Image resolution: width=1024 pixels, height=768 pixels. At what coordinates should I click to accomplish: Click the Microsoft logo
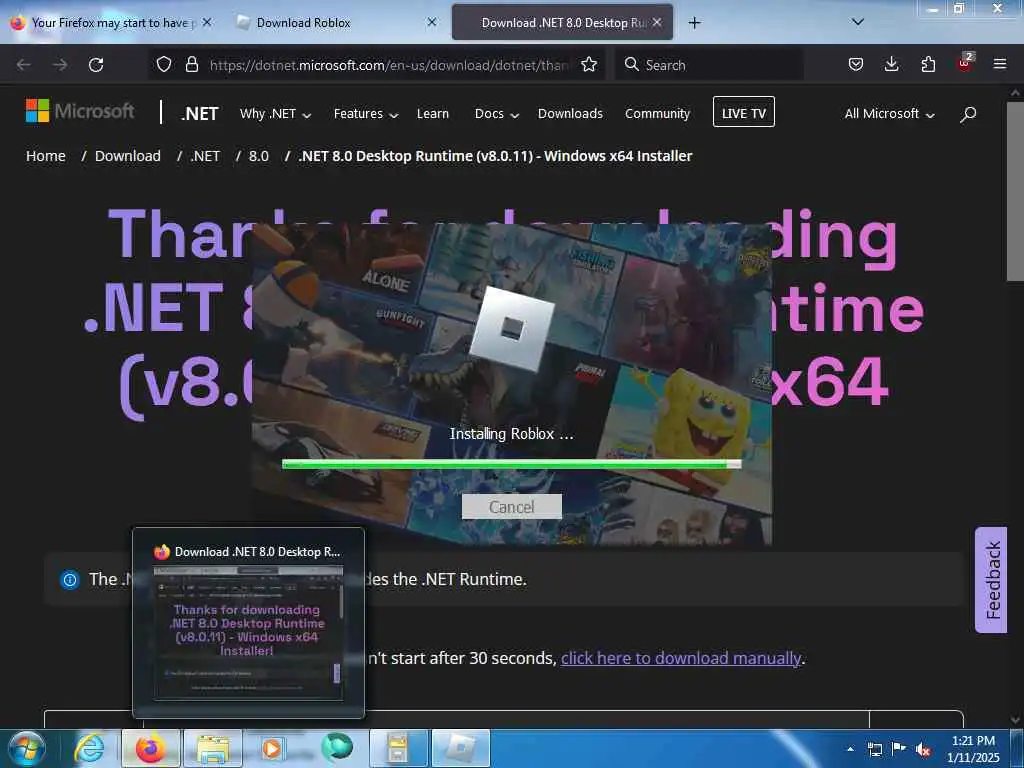coord(80,111)
